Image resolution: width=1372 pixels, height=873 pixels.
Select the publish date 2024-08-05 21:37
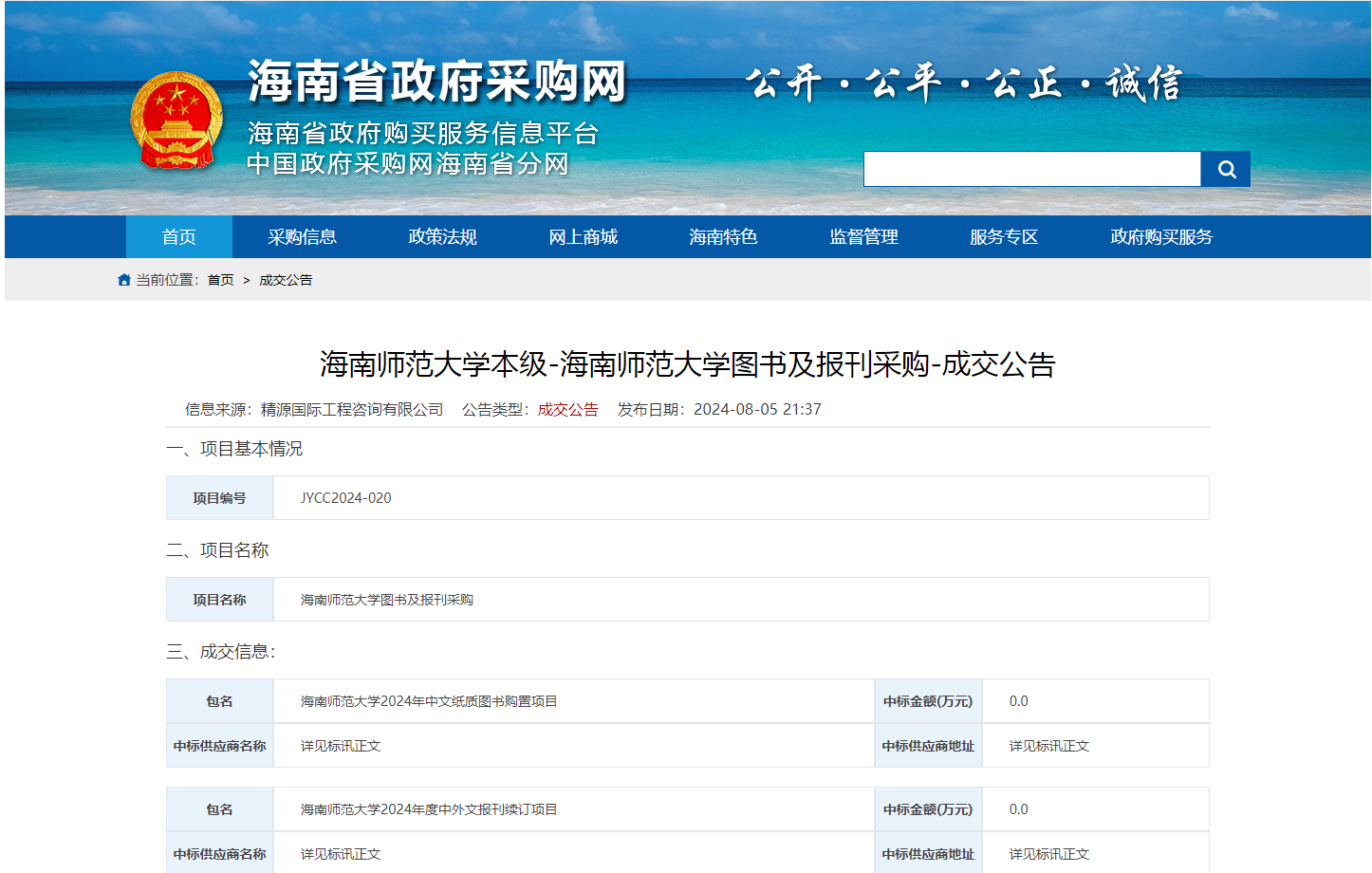point(757,409)
